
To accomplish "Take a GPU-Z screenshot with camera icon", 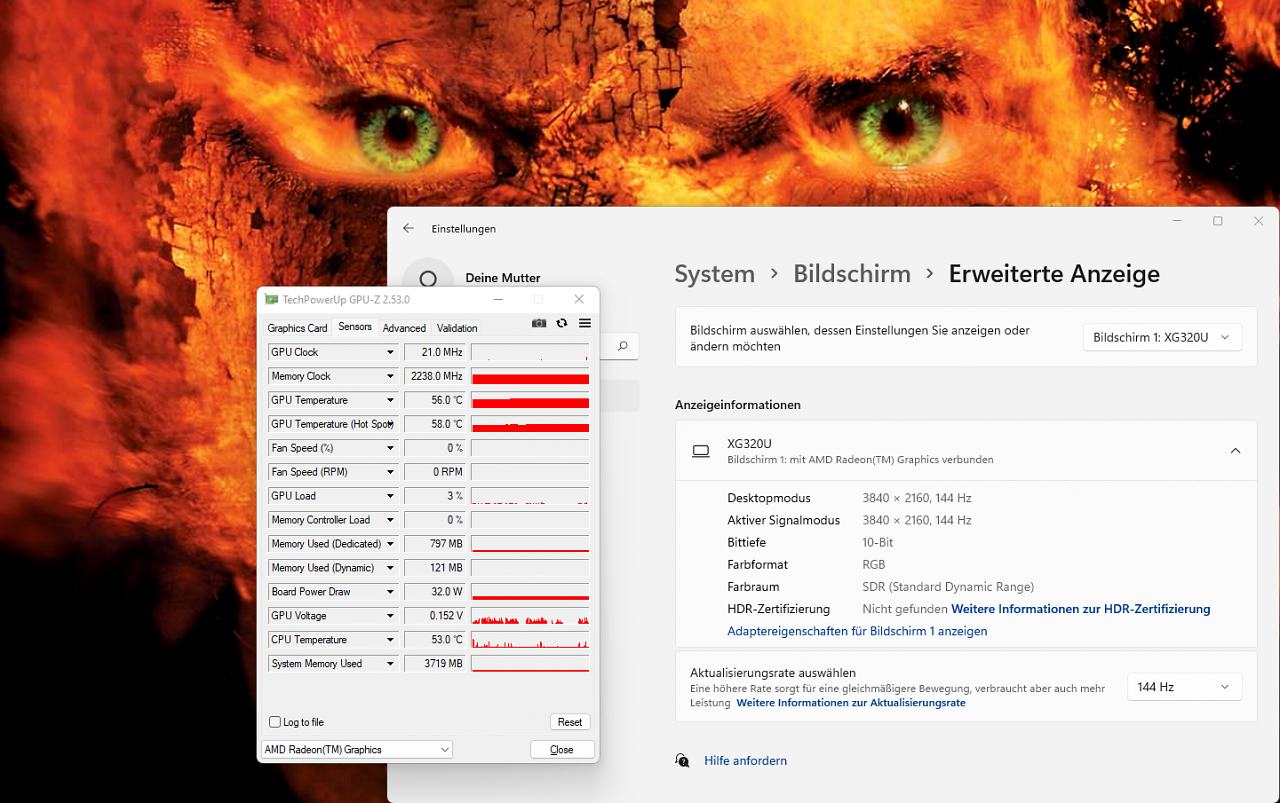I will pyautogui.click(x=539, y=323).
